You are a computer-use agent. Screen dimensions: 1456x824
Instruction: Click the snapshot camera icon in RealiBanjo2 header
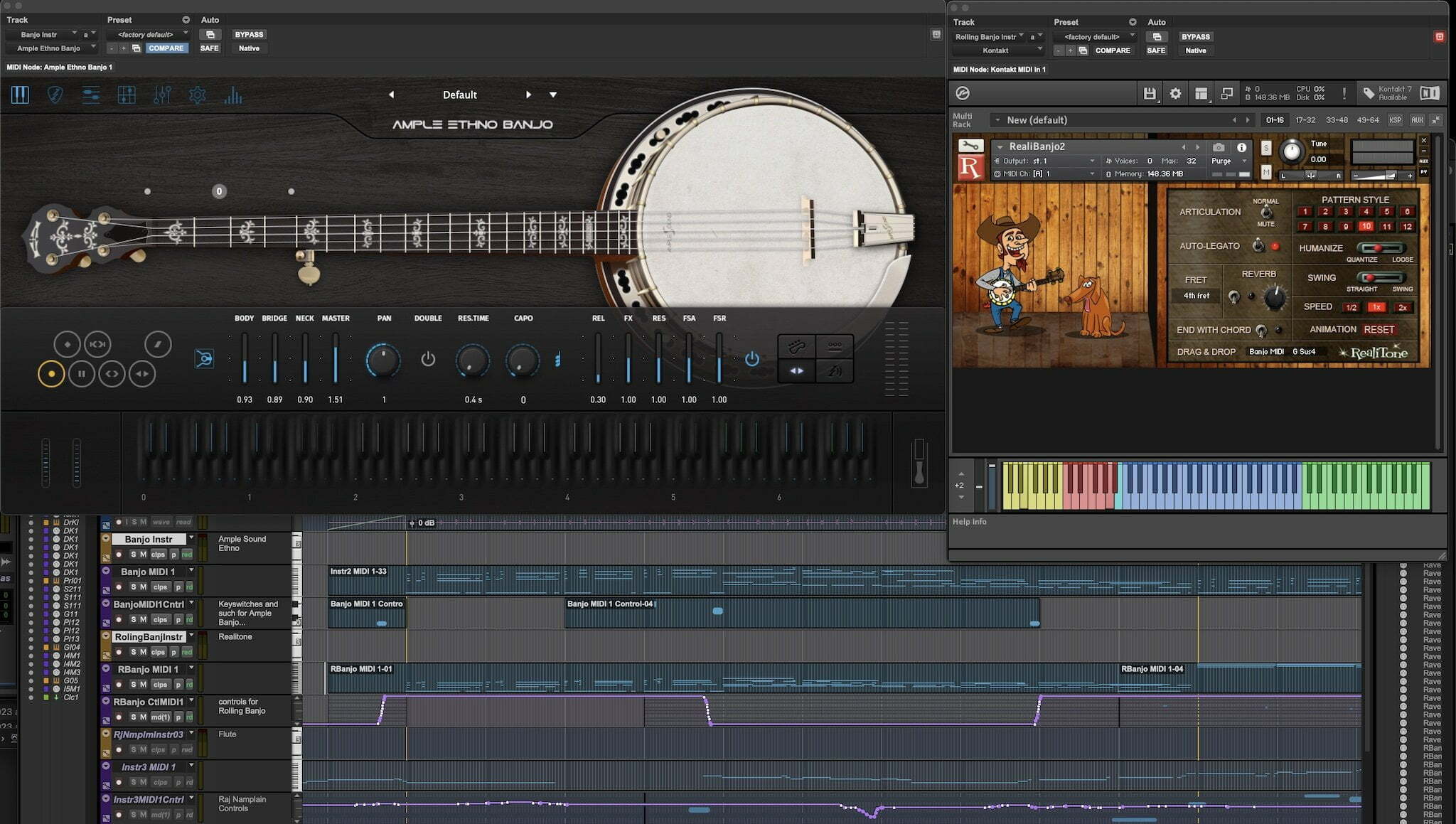pyautogui.click(x=1219, y=147)
